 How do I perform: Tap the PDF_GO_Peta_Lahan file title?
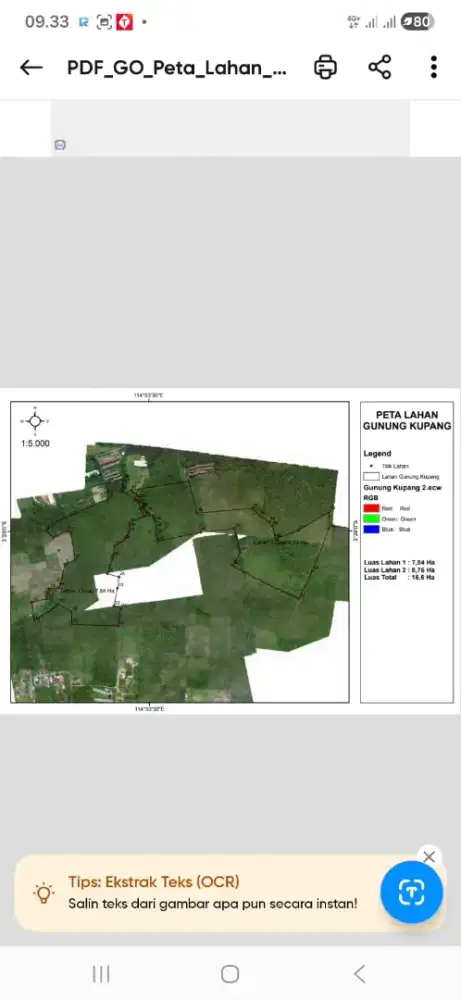(x=177, y=68)
